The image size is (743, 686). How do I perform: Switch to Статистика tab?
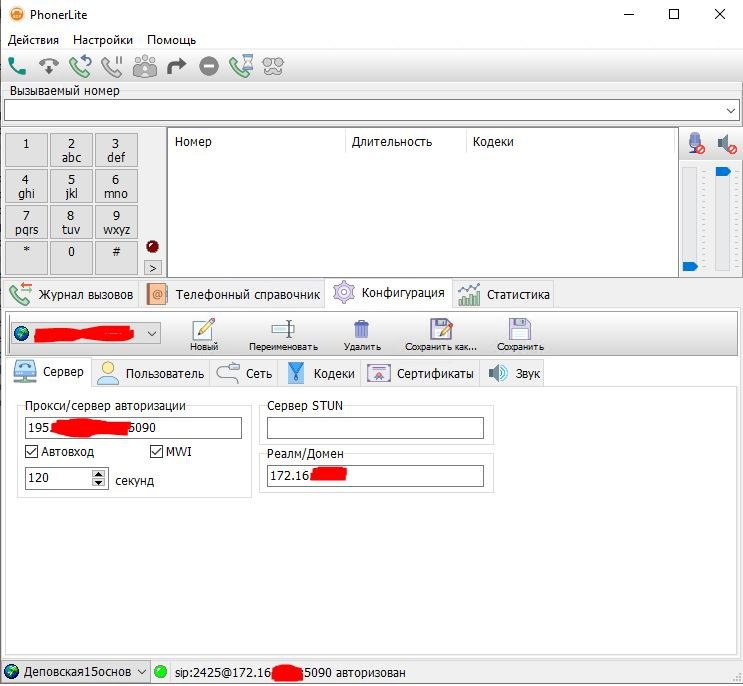503,294
